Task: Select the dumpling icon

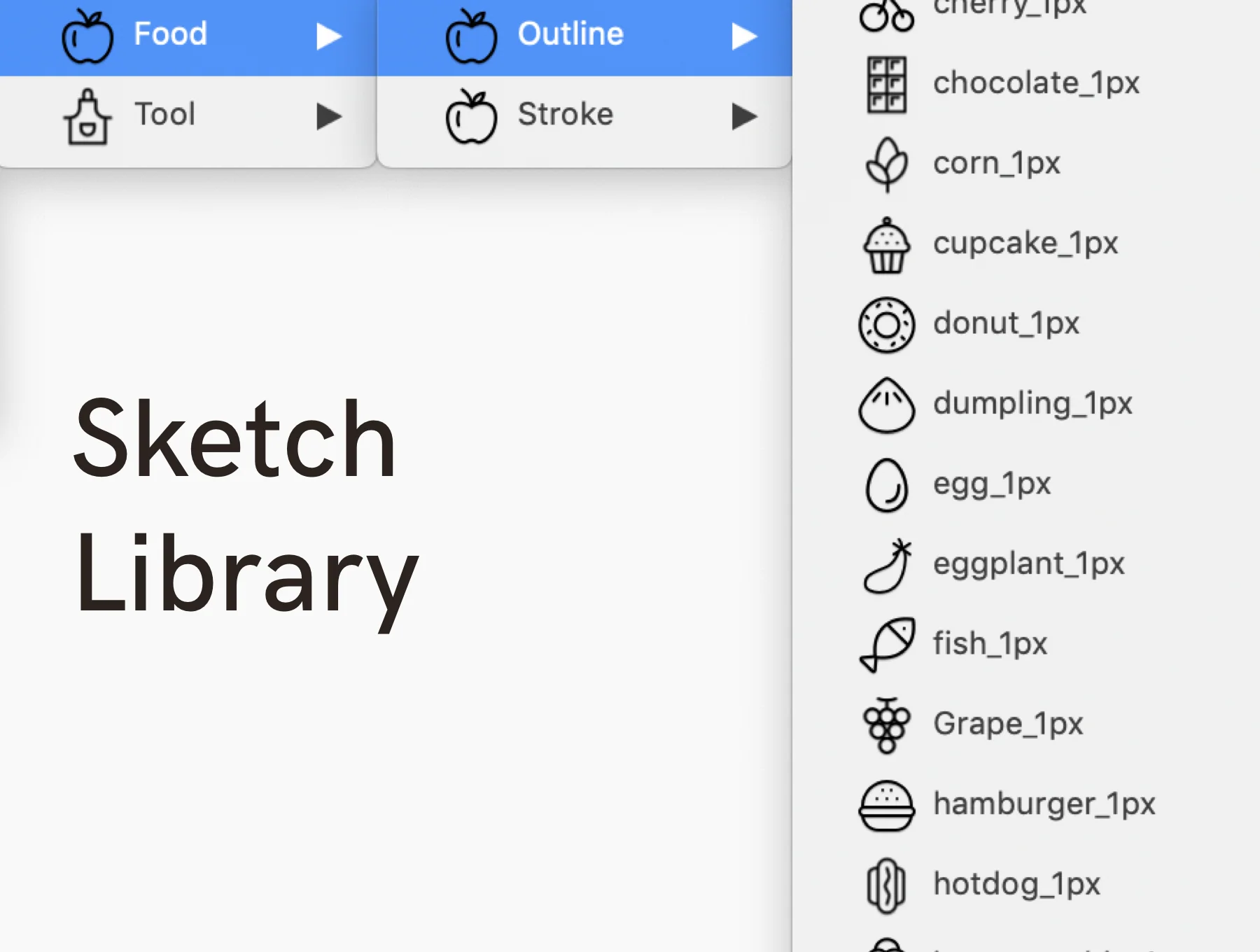Action: (887, 405)
